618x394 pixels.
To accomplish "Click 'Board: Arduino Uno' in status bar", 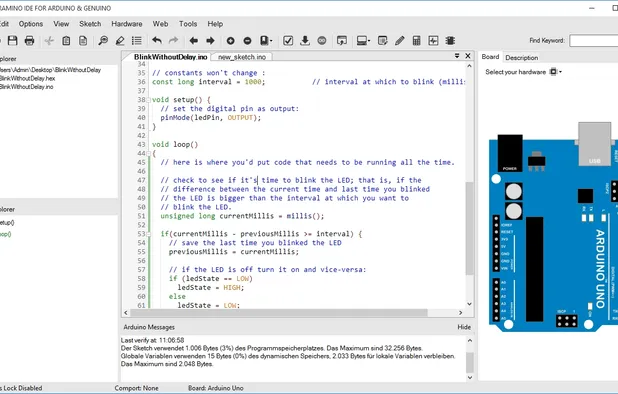I will tap(216, 388).
